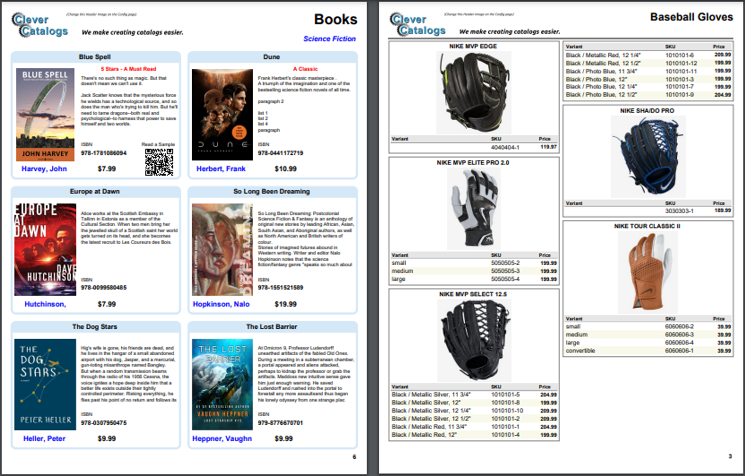Click the $10.99 price of Dune
Screen dimensions: 746x476
pos(285,169)
